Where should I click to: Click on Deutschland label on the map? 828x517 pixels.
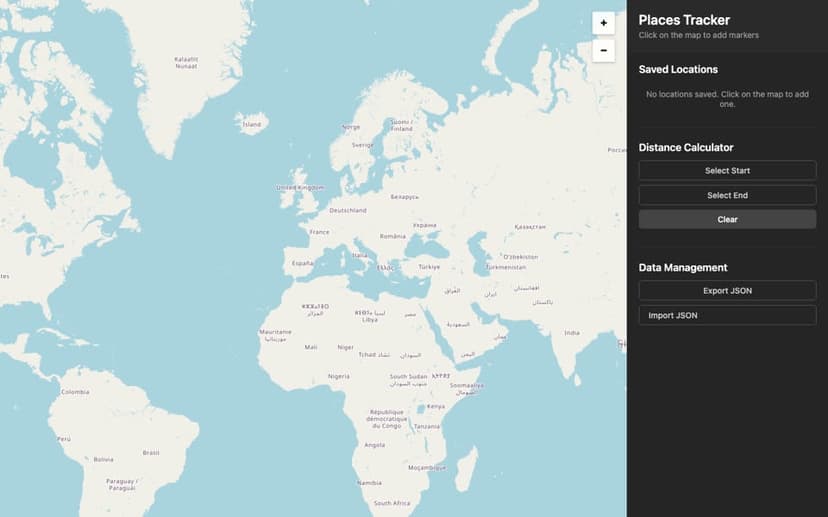pyautogui.click(x=347, y=210)
